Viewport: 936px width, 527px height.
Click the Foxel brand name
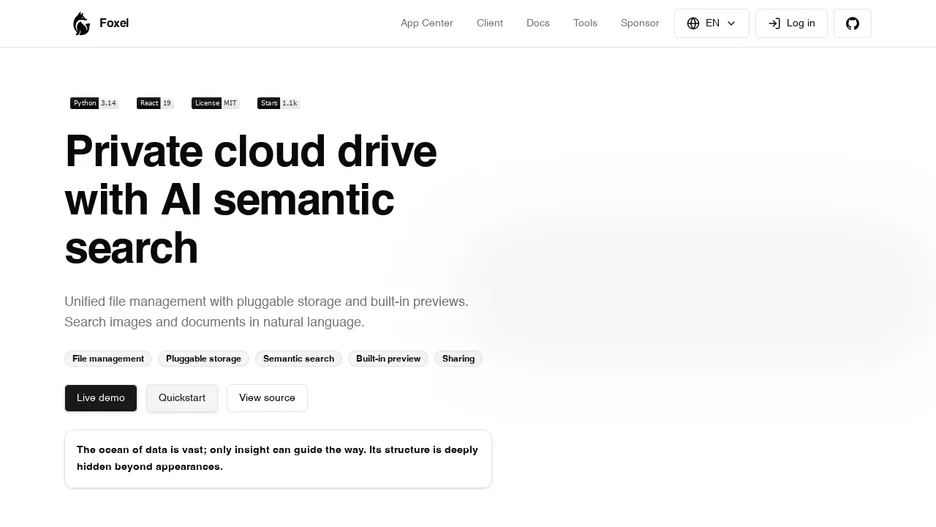click(114, 23)
